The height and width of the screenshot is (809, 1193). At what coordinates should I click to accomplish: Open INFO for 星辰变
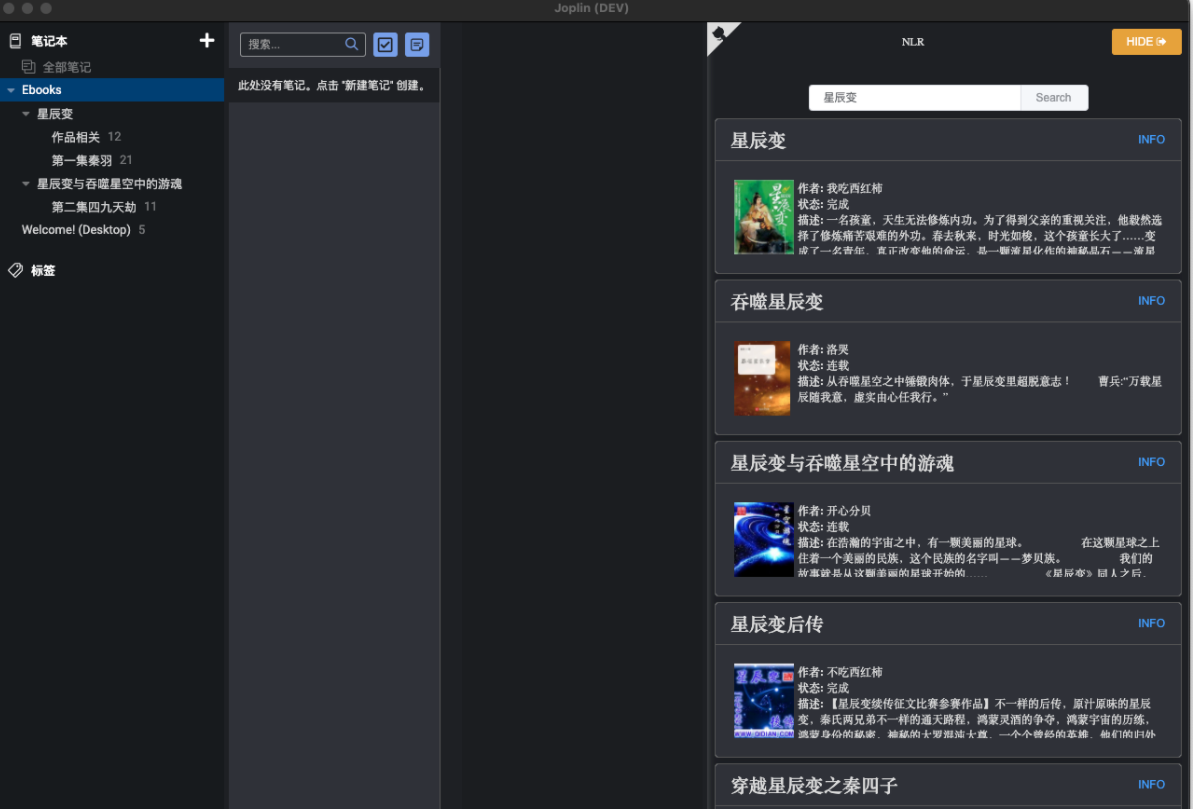[x=1151, y=139]
